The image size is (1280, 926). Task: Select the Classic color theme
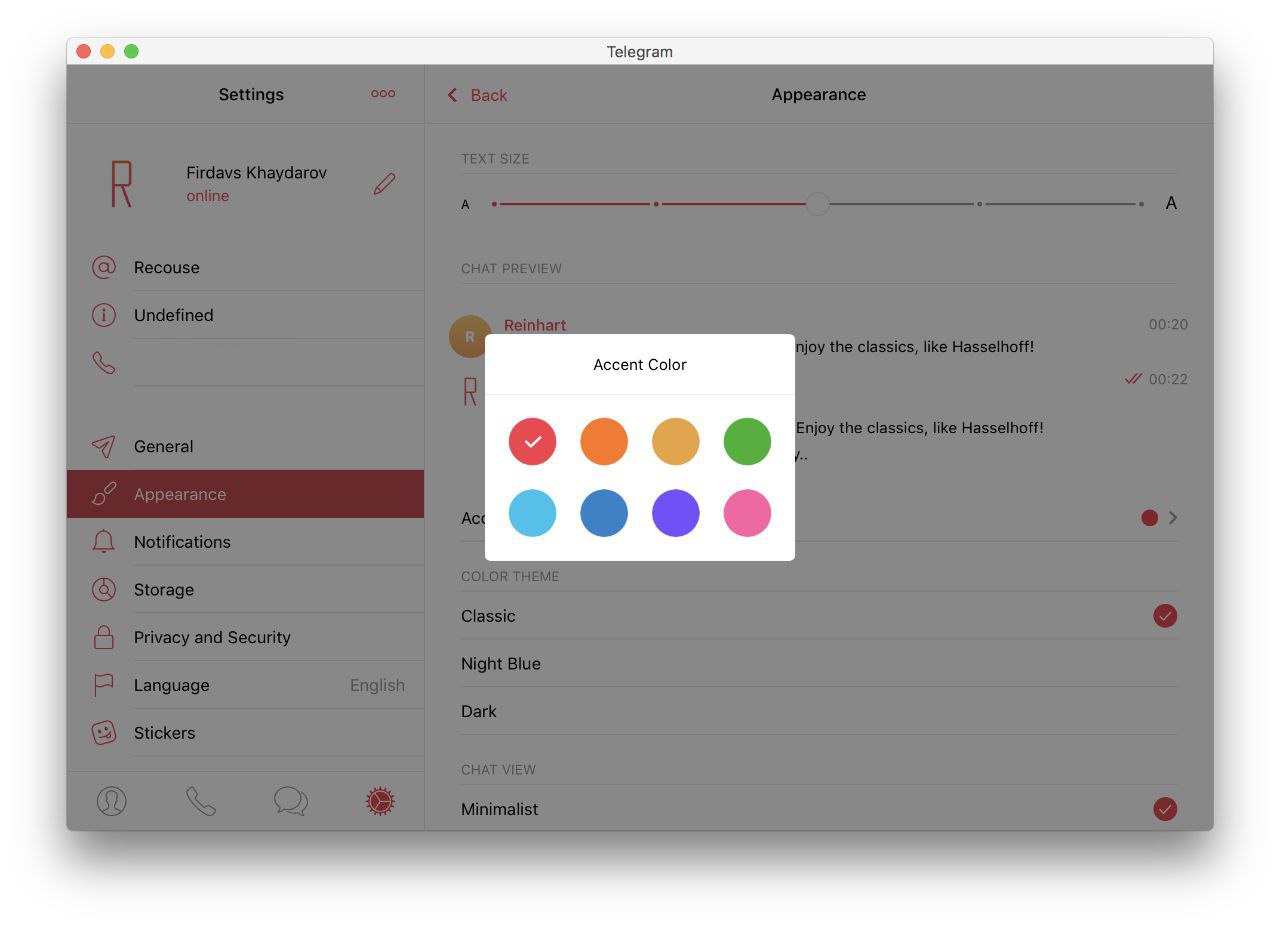coord(819,616)
